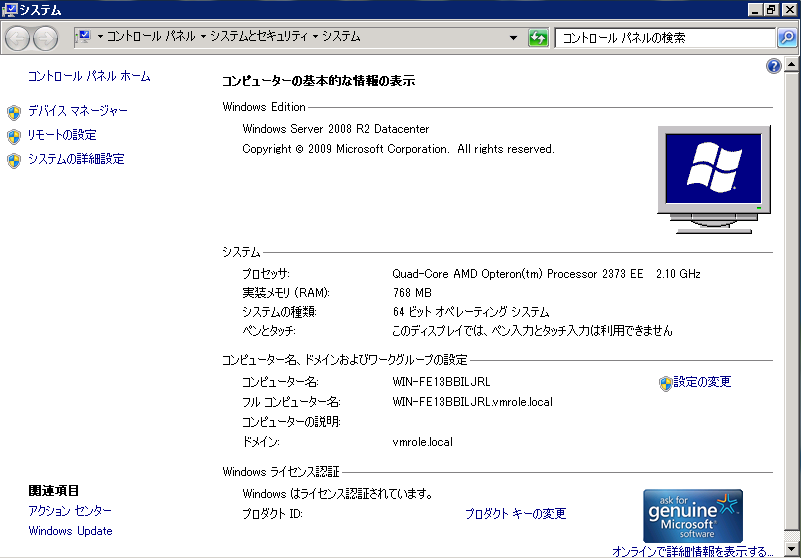The height and width of the screenshot is (558, 801).
Task: Select システム in the address breadcrumb
Action: [x=341, y=37]
